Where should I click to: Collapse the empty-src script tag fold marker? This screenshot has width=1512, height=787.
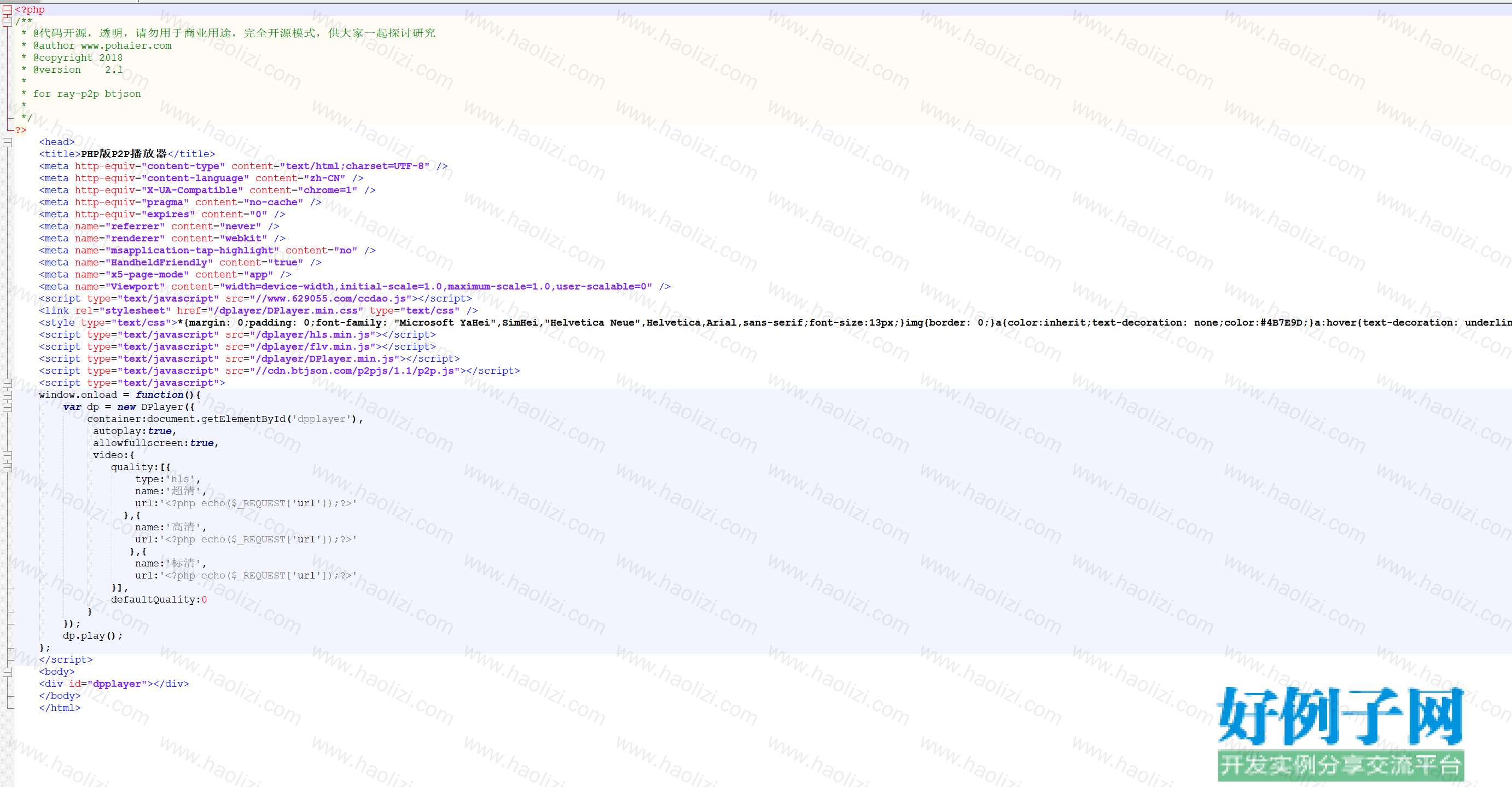(x=7, y=383)
